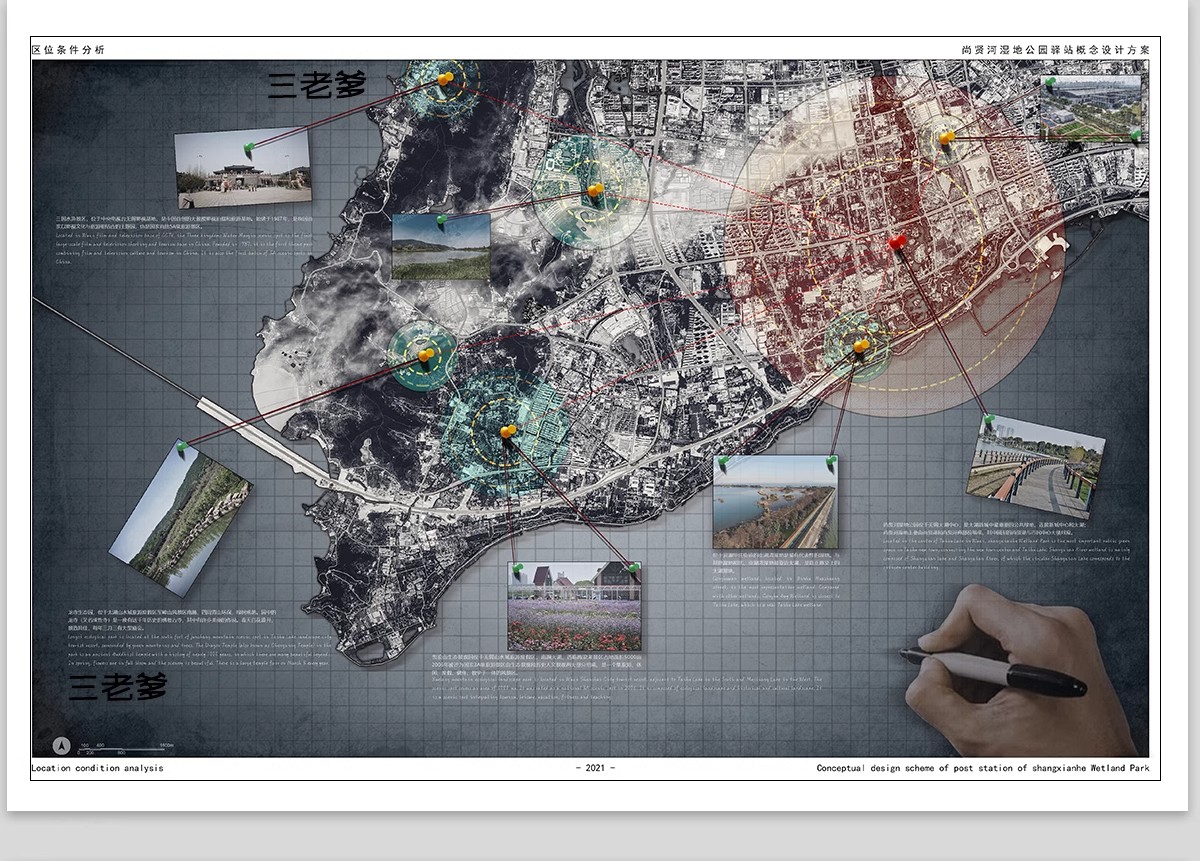1200x861 pixels.
Task: Select the wooden boardwalk photo
Action: (1035, 468)
